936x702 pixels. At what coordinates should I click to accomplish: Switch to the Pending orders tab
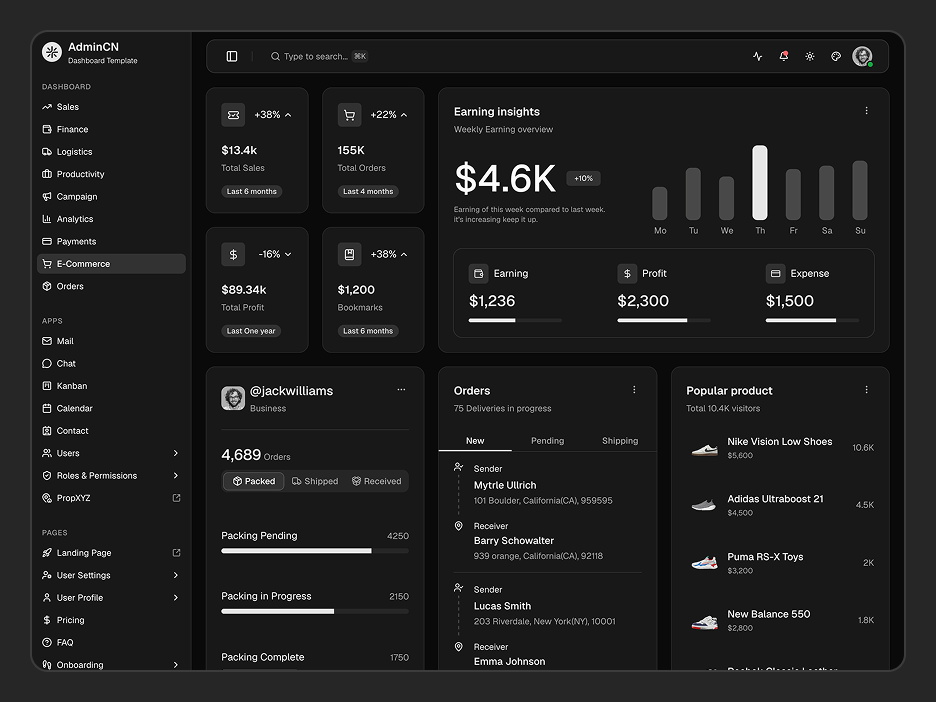547,441
